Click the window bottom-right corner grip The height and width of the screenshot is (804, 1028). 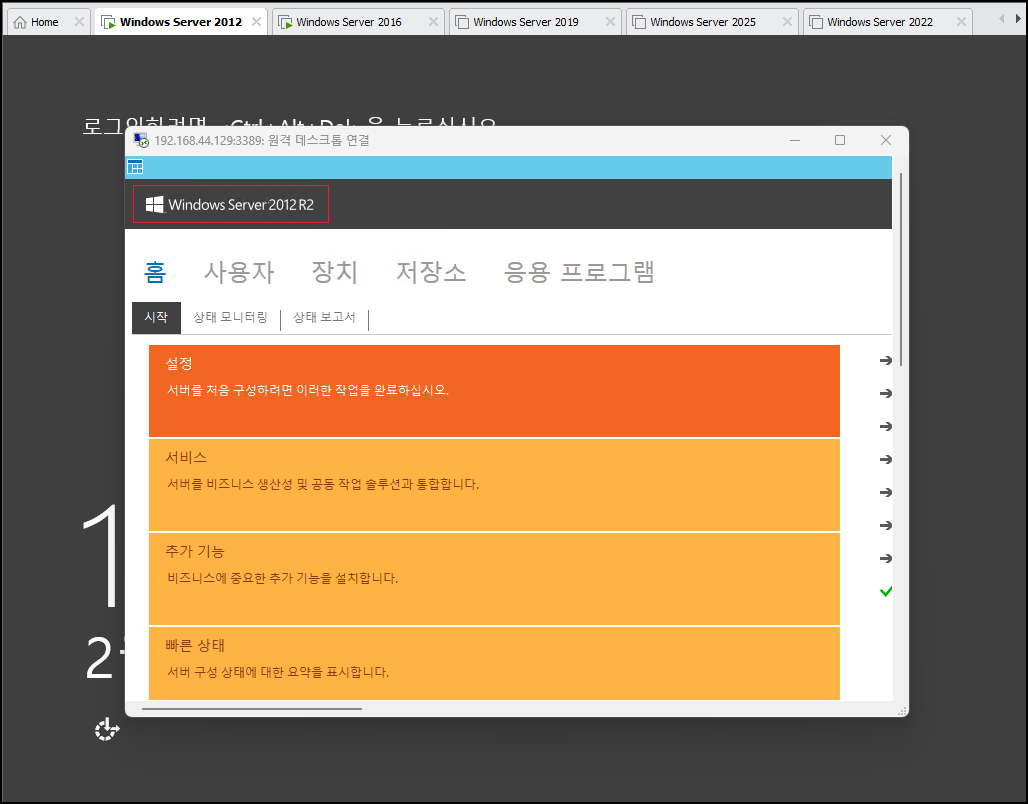903,711
